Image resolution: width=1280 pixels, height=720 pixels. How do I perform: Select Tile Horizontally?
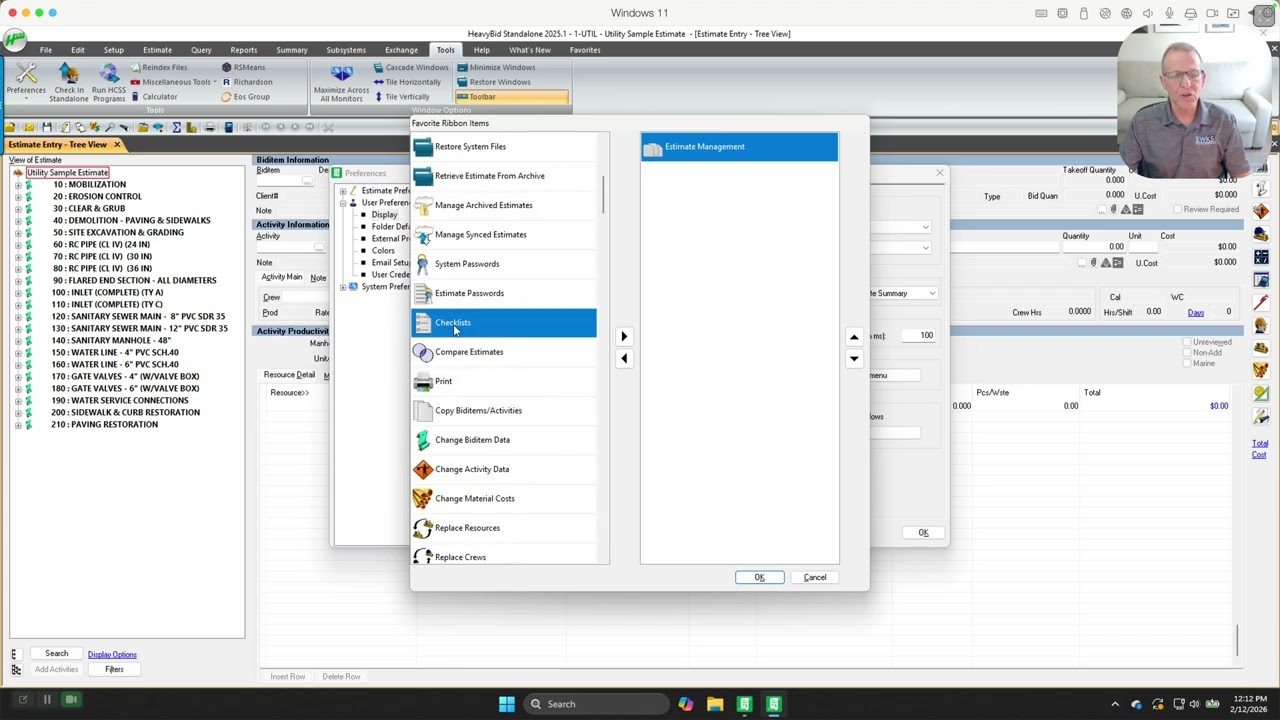(x=407, y=82)
